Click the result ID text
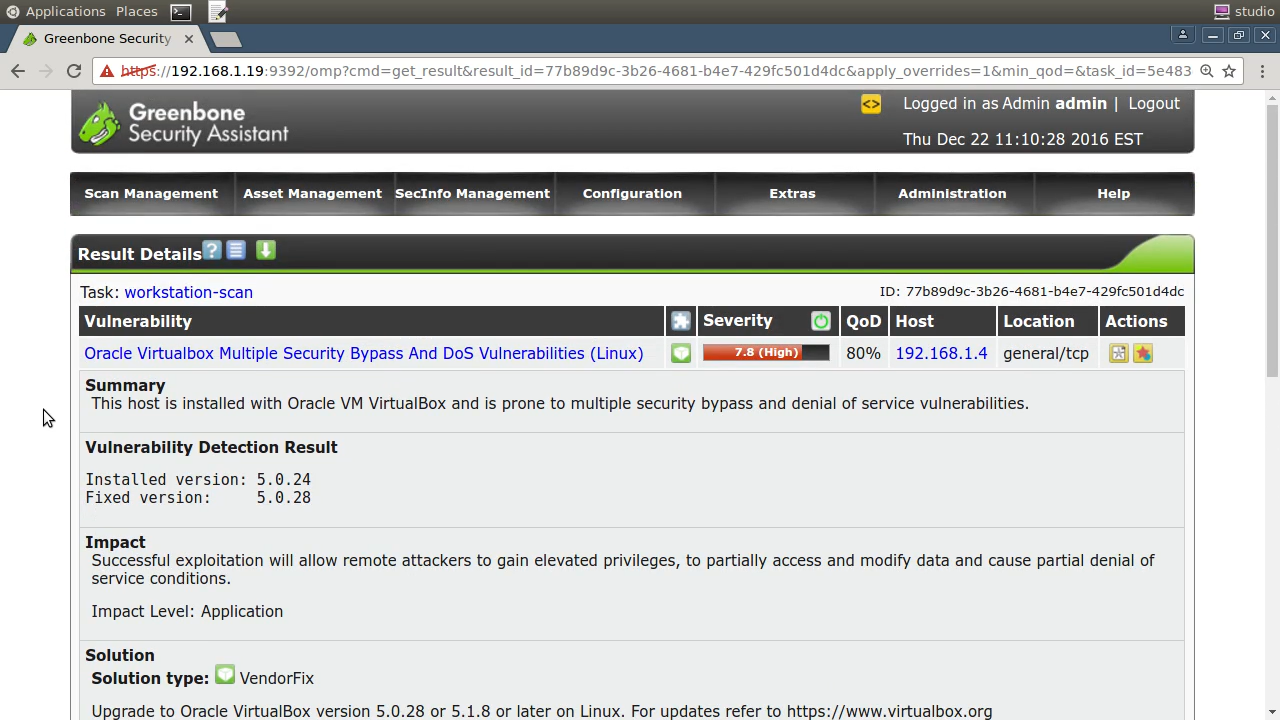 click(x=1032, y=291)
